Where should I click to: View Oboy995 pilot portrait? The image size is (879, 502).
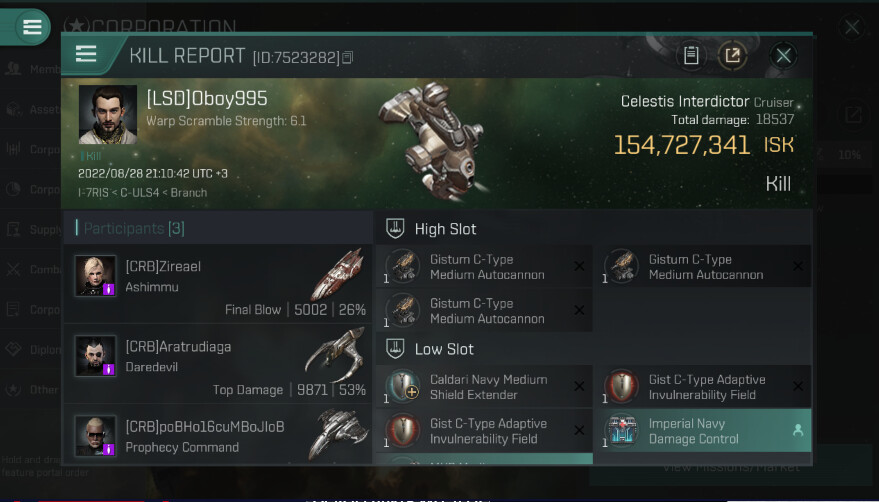click(108, 114)
